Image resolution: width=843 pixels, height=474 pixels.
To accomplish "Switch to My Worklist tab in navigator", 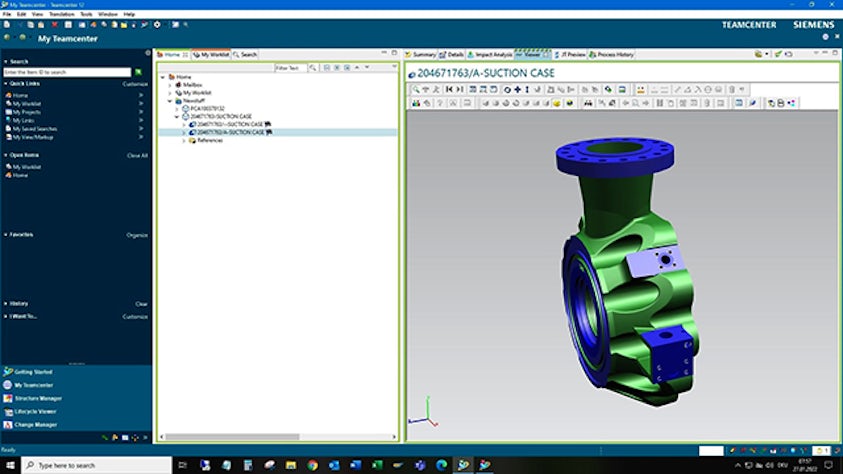I will 211,54.
